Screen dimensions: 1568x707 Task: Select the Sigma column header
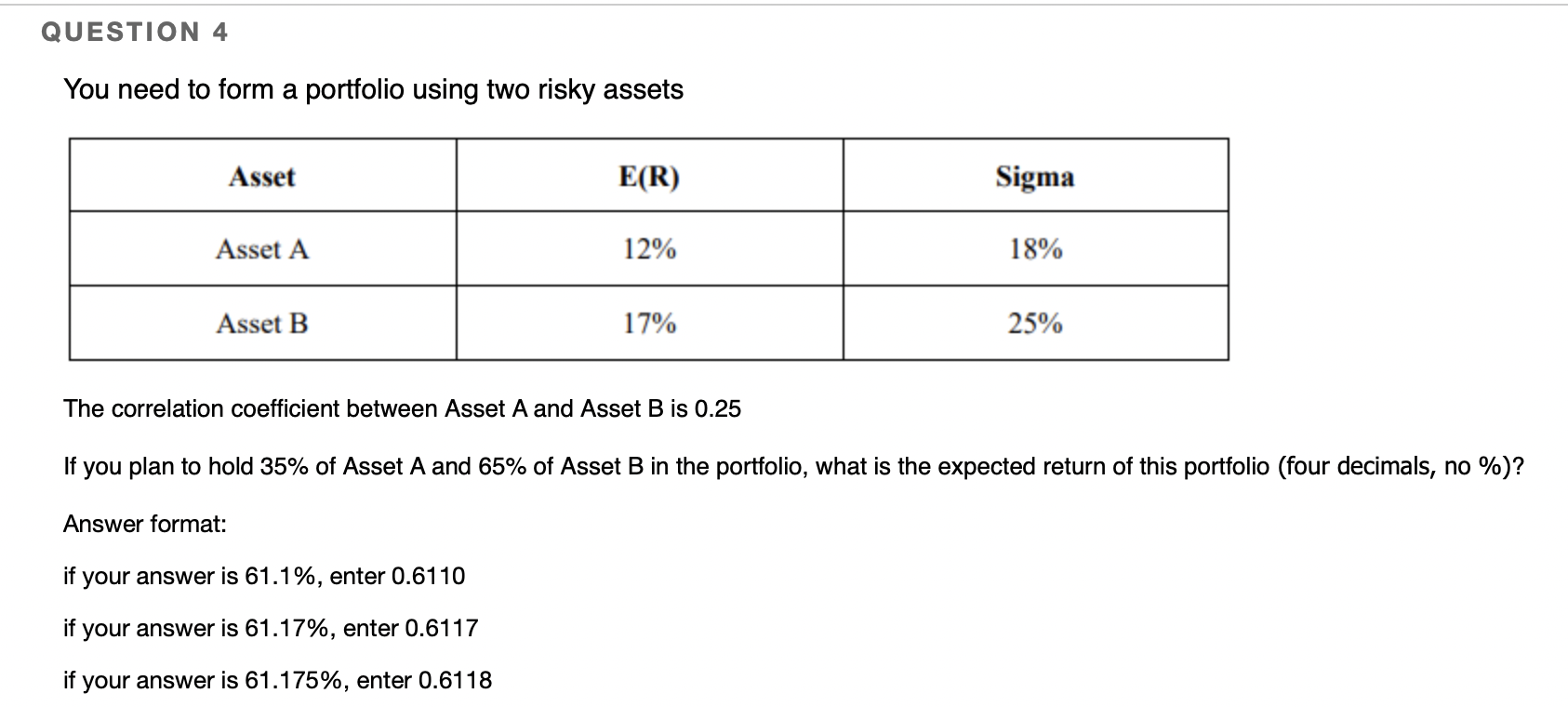click(1035, 177)
